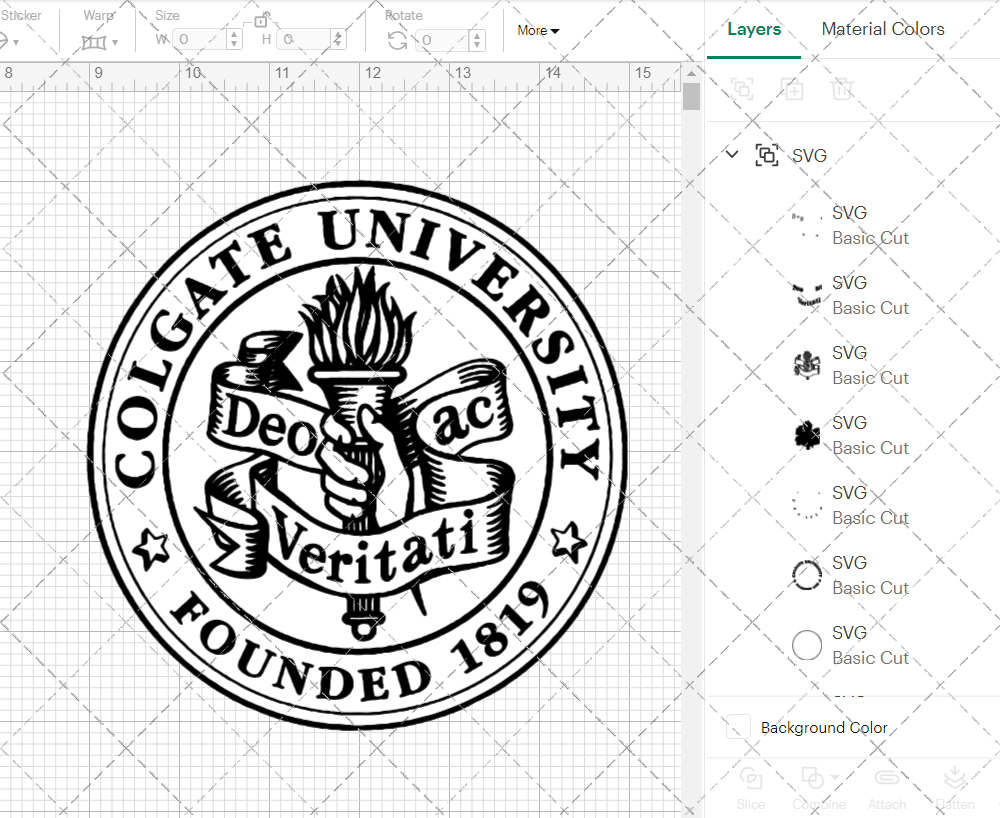1000x818 pixels.
Task: Open the More dropdown menu
Action: tap(538, 31)
